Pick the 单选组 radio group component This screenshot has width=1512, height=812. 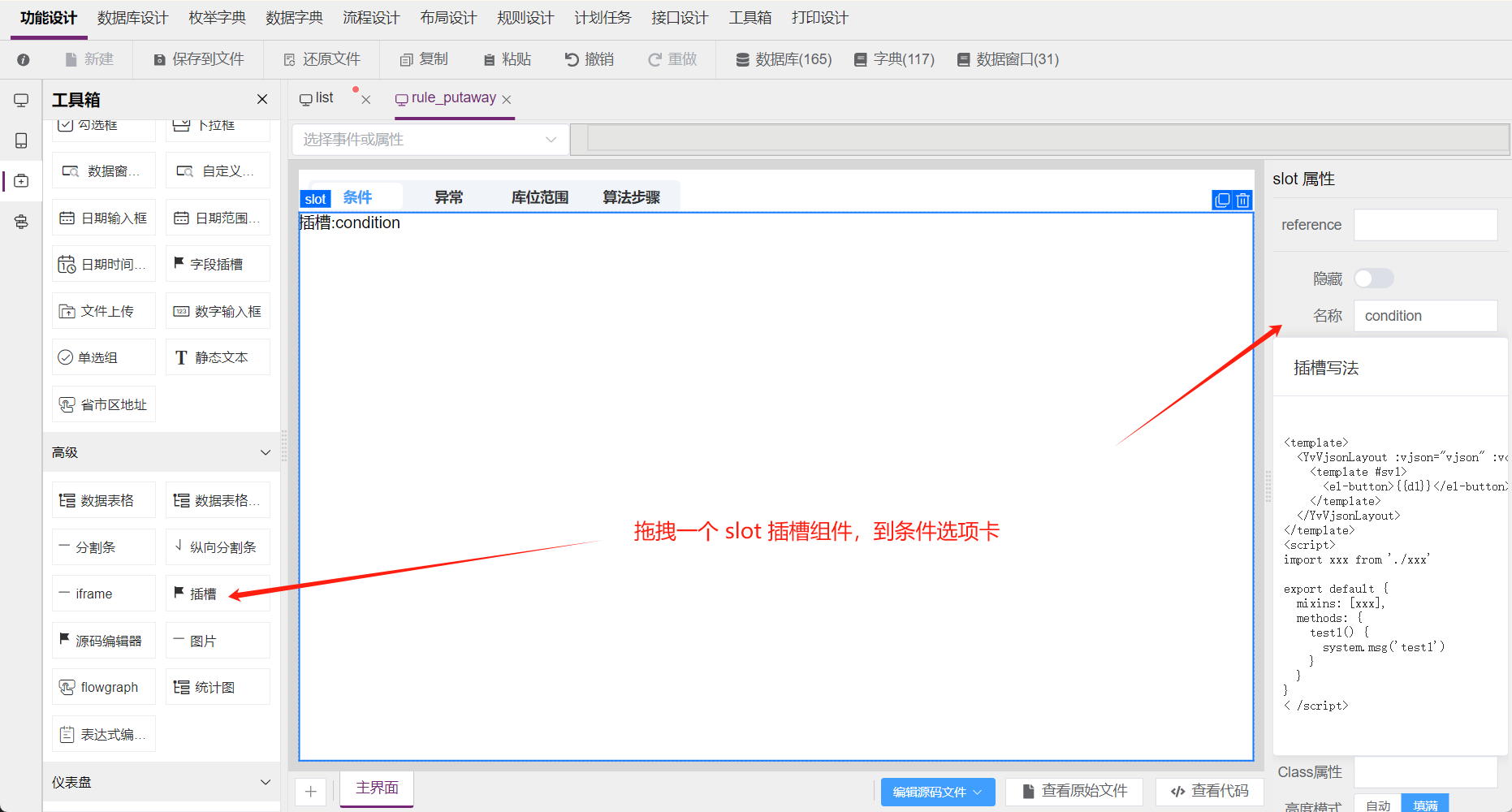pyautogui.click(x=104, y=357)
